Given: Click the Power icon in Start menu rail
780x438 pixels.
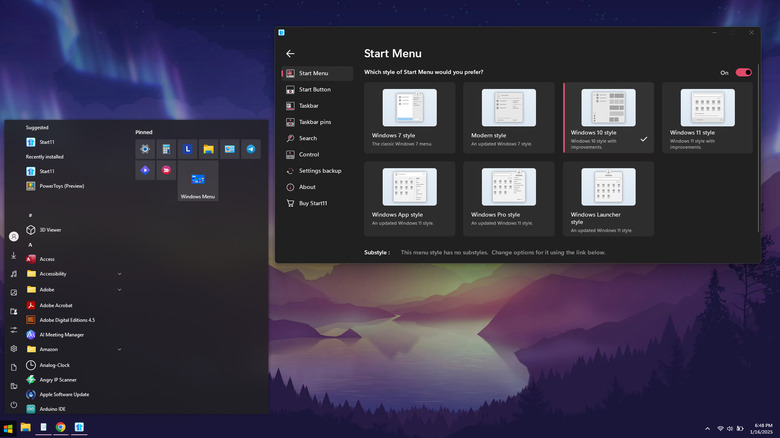Looking at the screenshot, I should (14, 405).
